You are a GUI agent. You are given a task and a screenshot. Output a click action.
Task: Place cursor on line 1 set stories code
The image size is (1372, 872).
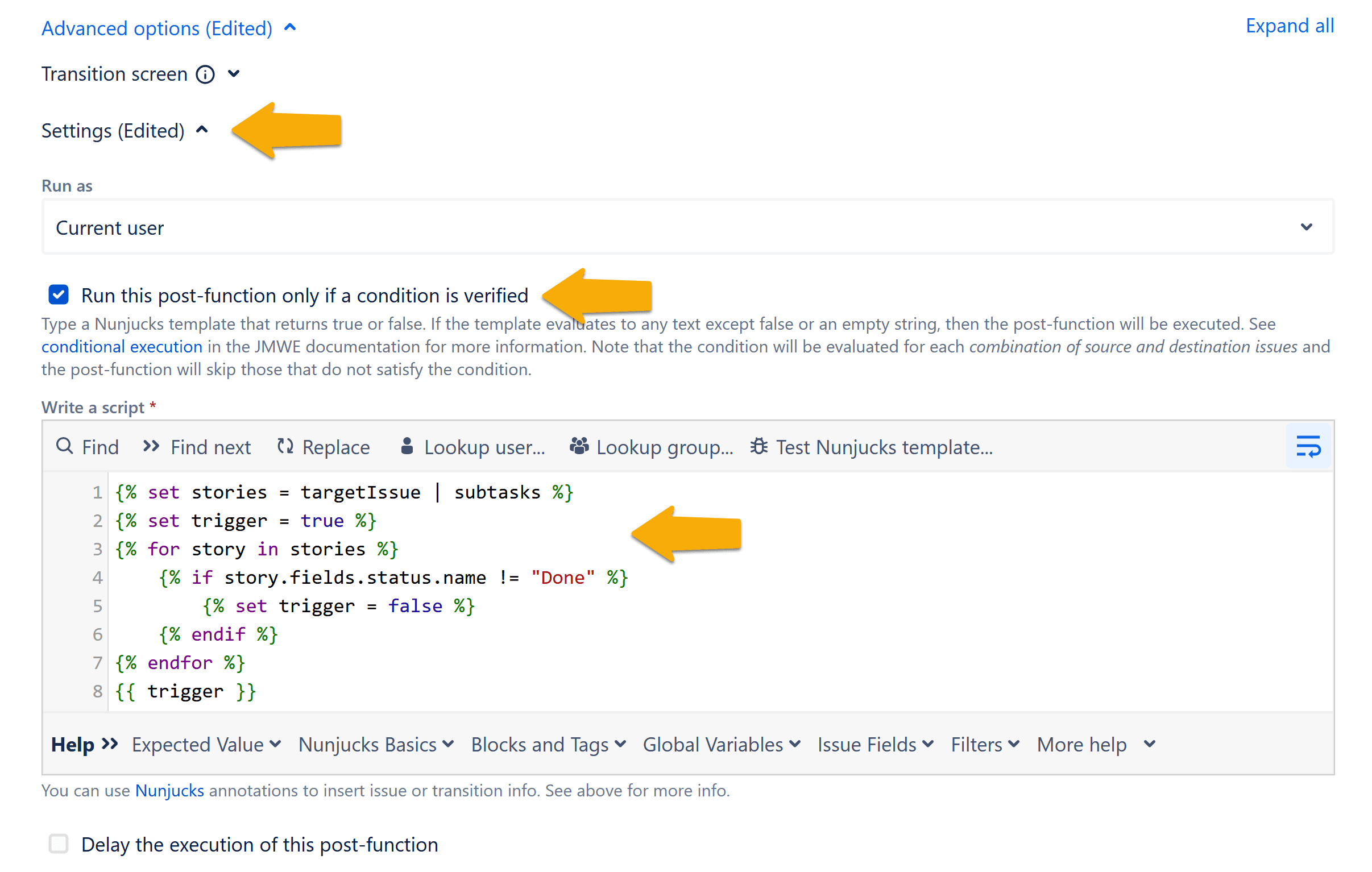[x=343, y=492]
